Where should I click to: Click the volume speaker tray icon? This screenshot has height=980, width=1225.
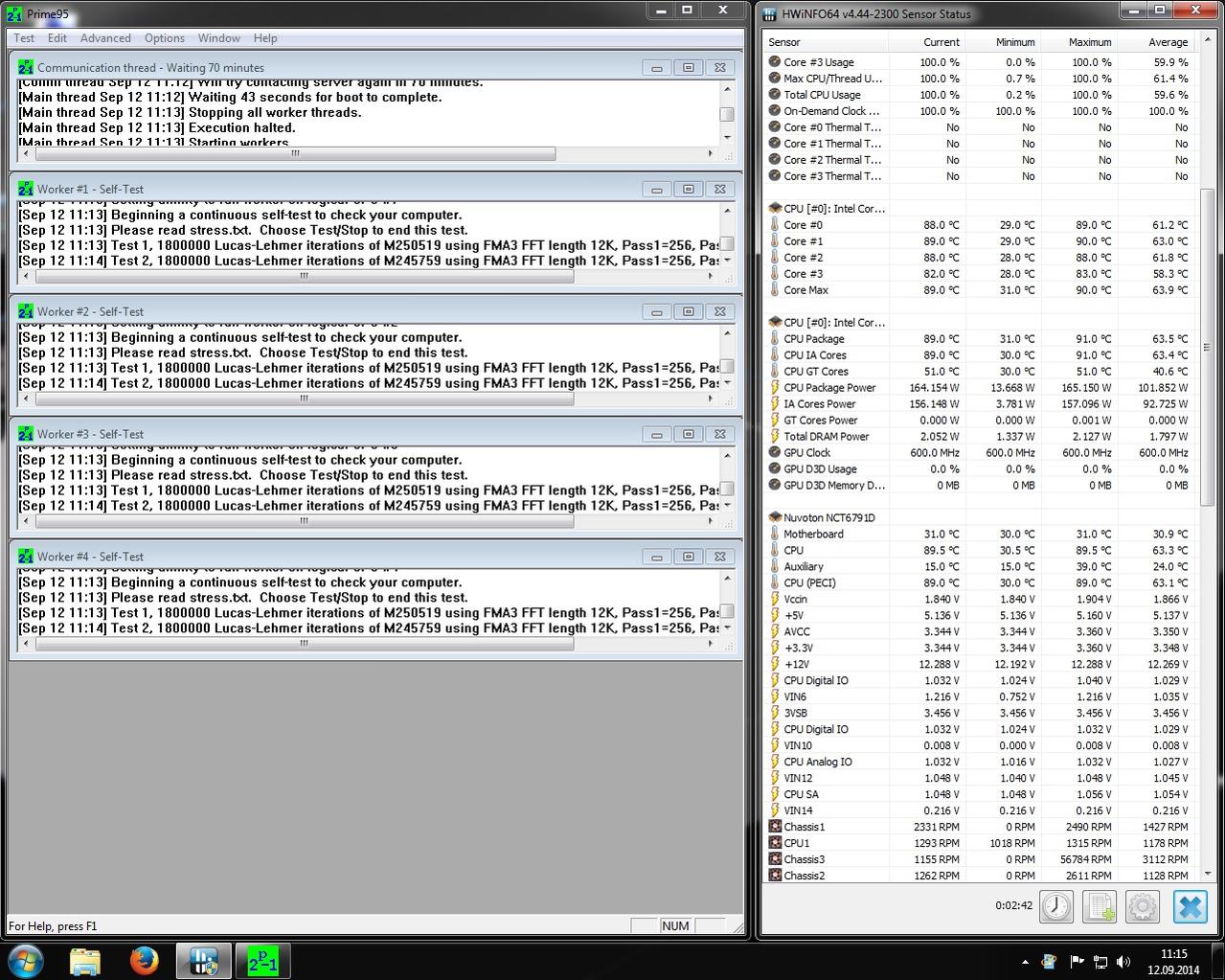coord(1123,962)
